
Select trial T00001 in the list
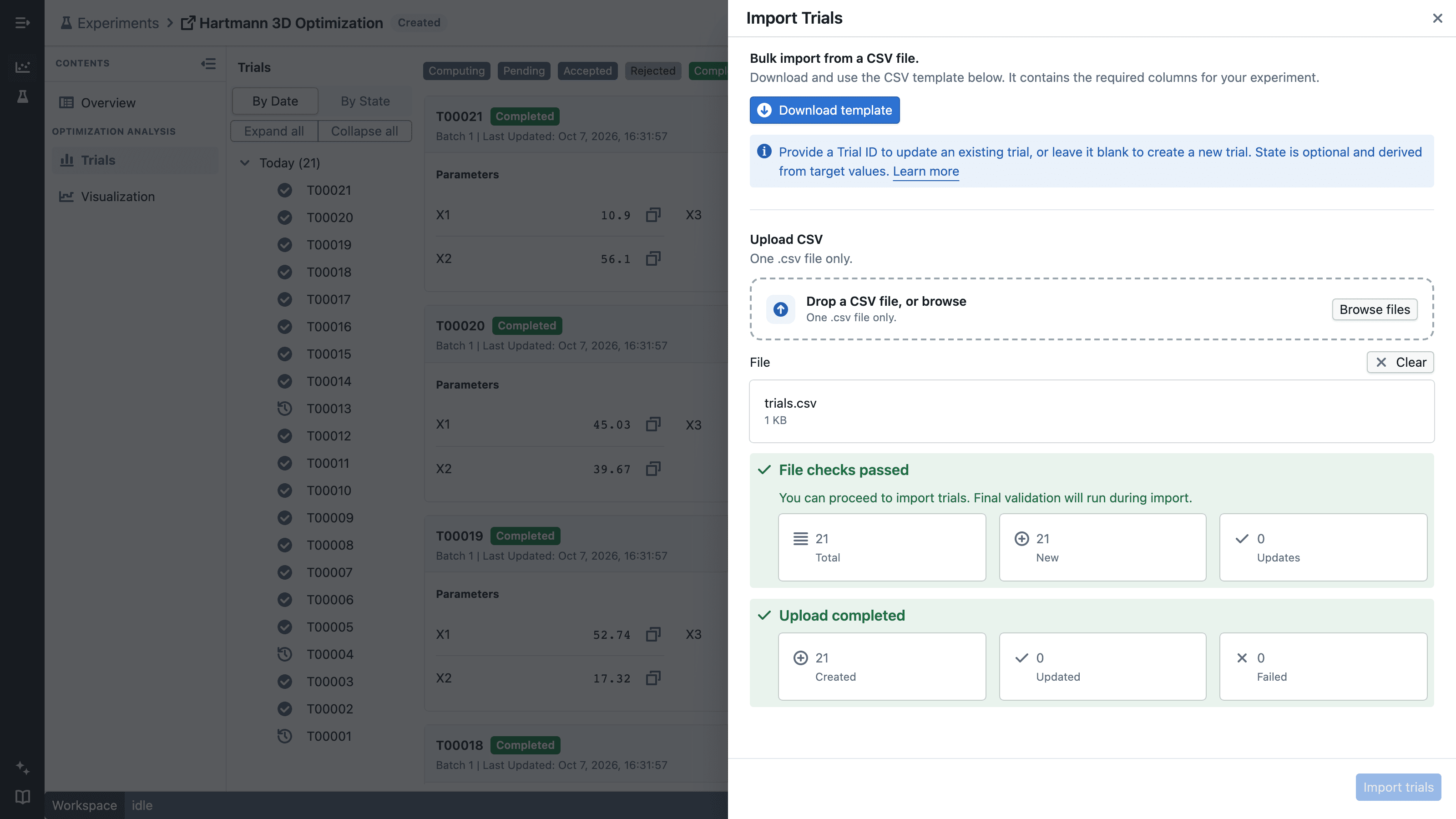pyautogui.click(x=329, y=737)
